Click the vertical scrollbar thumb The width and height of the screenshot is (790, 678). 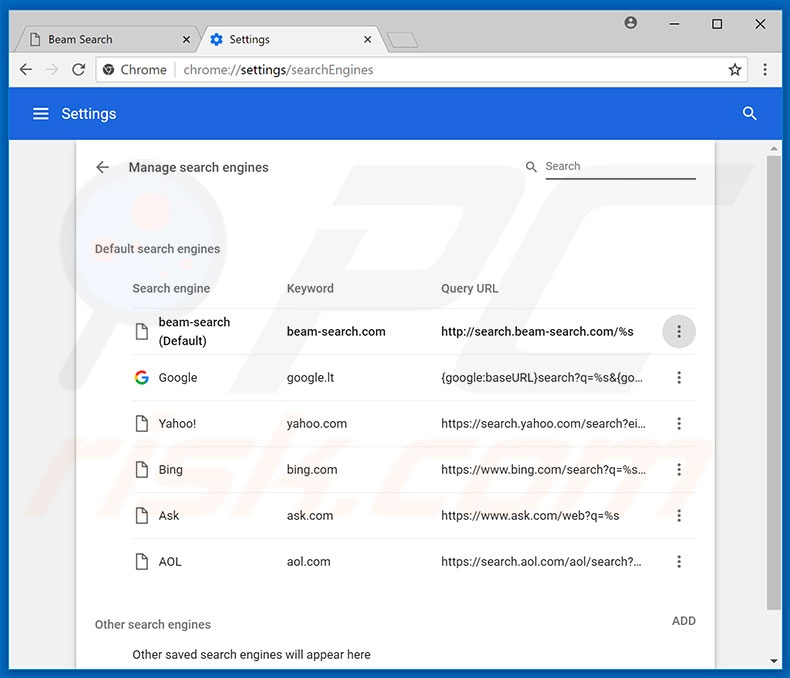[773, 383]
